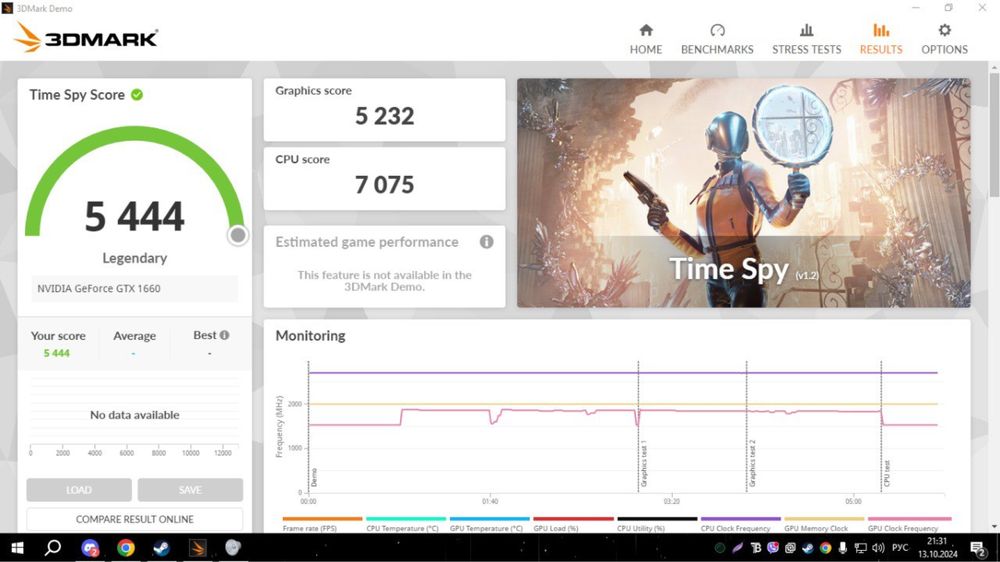The height and width of the screenshot is (562, 1000).
Task: Open Steam from the taskbar
Action: click(x=161, y=547)
